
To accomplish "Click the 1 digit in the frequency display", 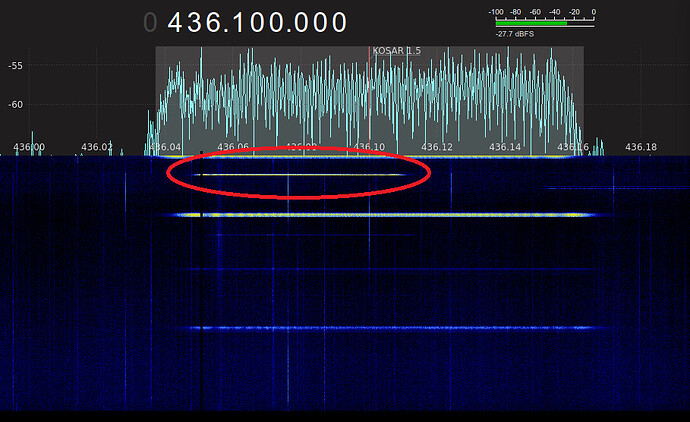I will point(239,22).
